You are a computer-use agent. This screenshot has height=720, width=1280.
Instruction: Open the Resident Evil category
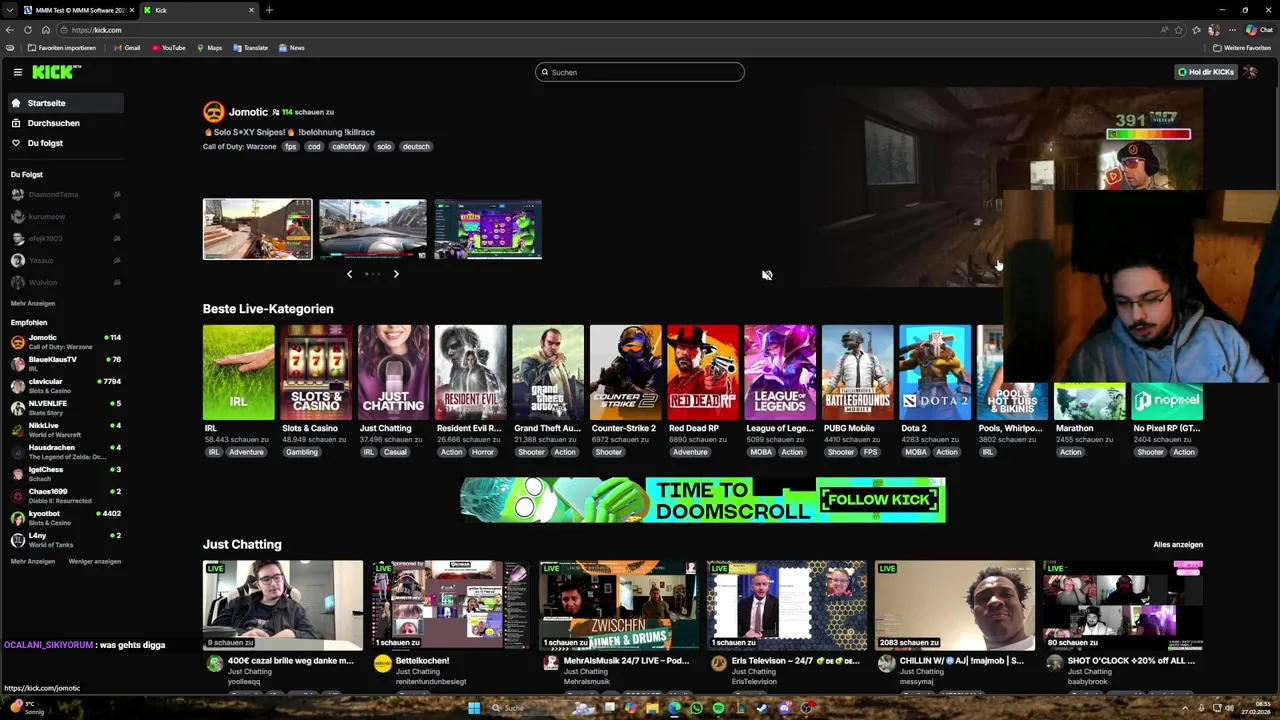click(x=471, y=372)
